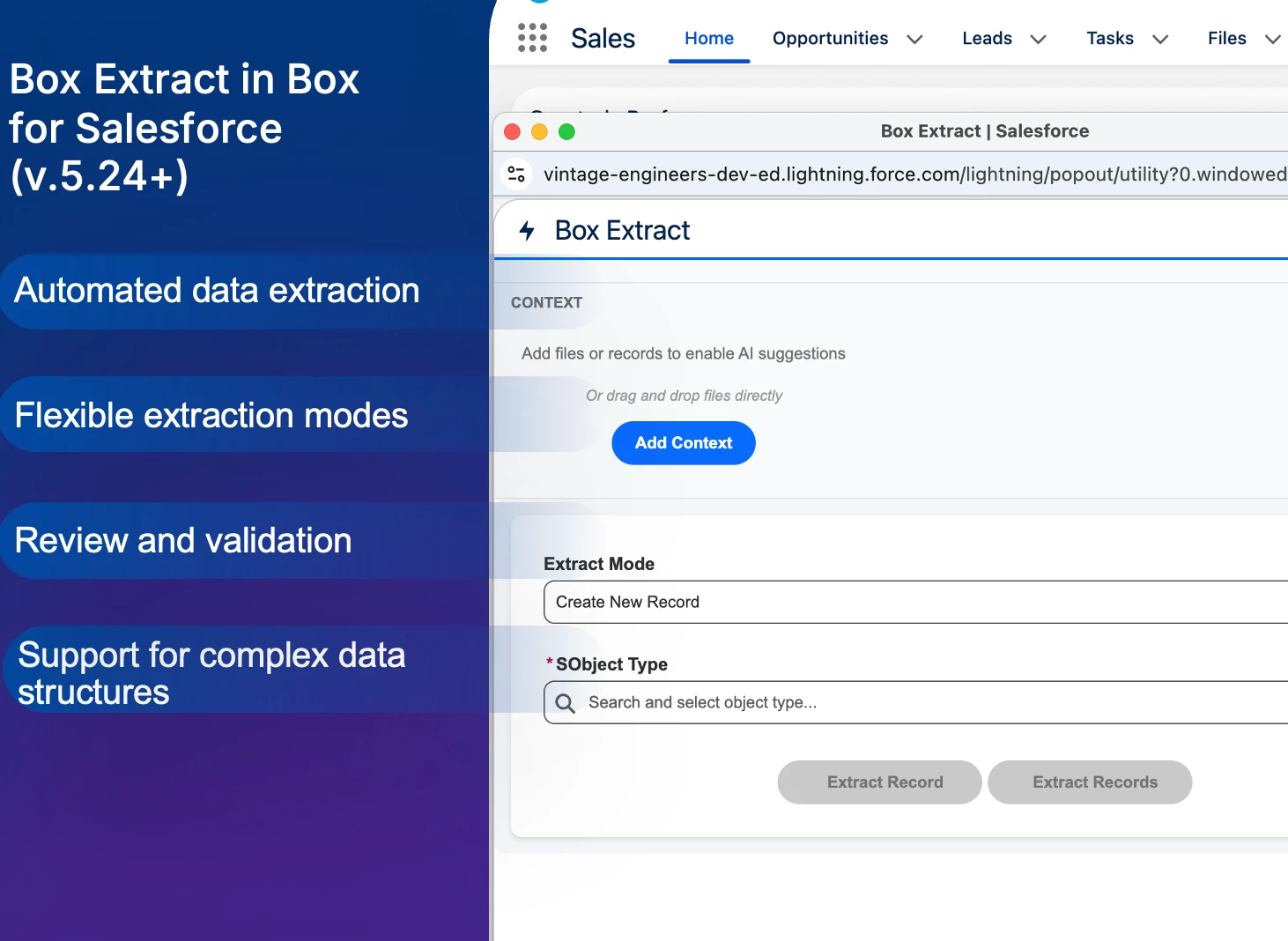Click 'Or drag and drop files directly' text
The image size is (1288, 941).
pos(684,396)
